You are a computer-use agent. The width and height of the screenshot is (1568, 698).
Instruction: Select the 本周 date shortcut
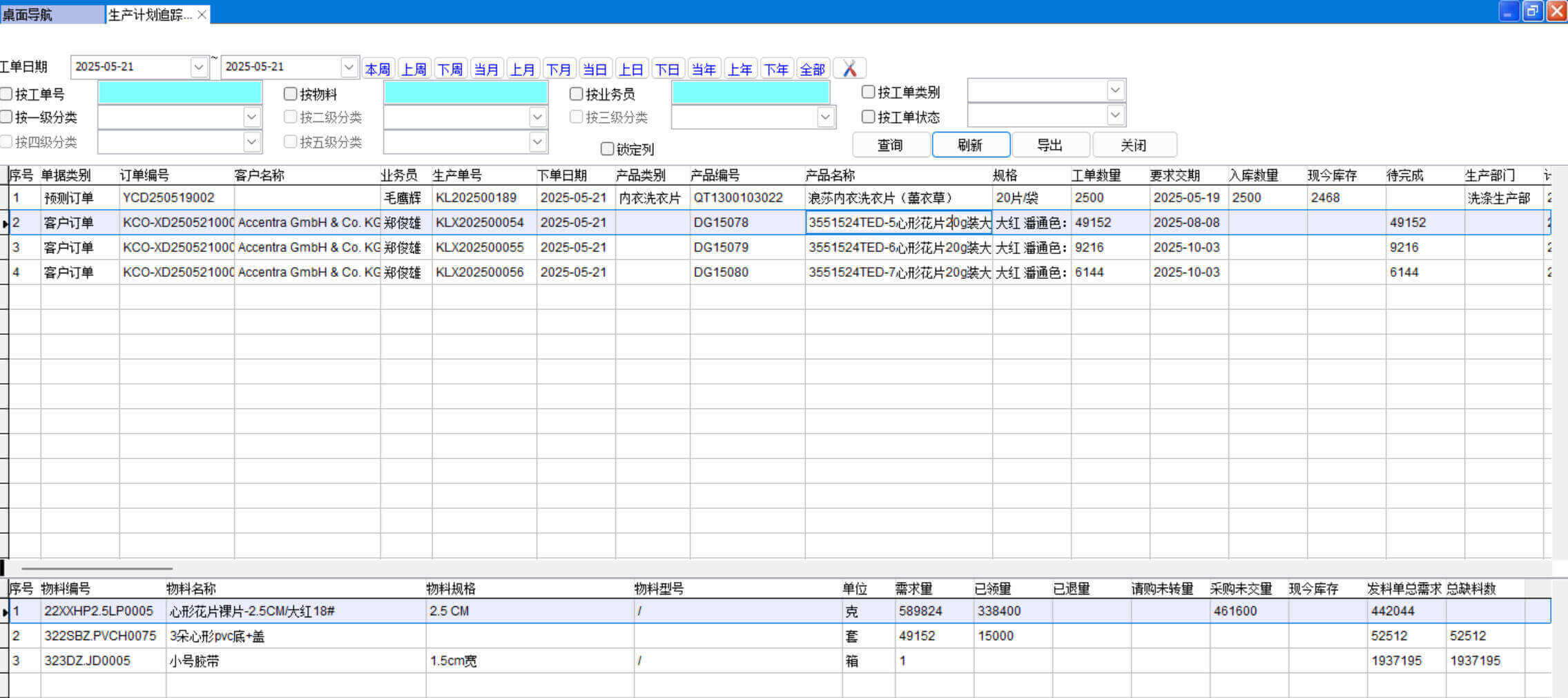pyautogui.click(x=378, y=69)
